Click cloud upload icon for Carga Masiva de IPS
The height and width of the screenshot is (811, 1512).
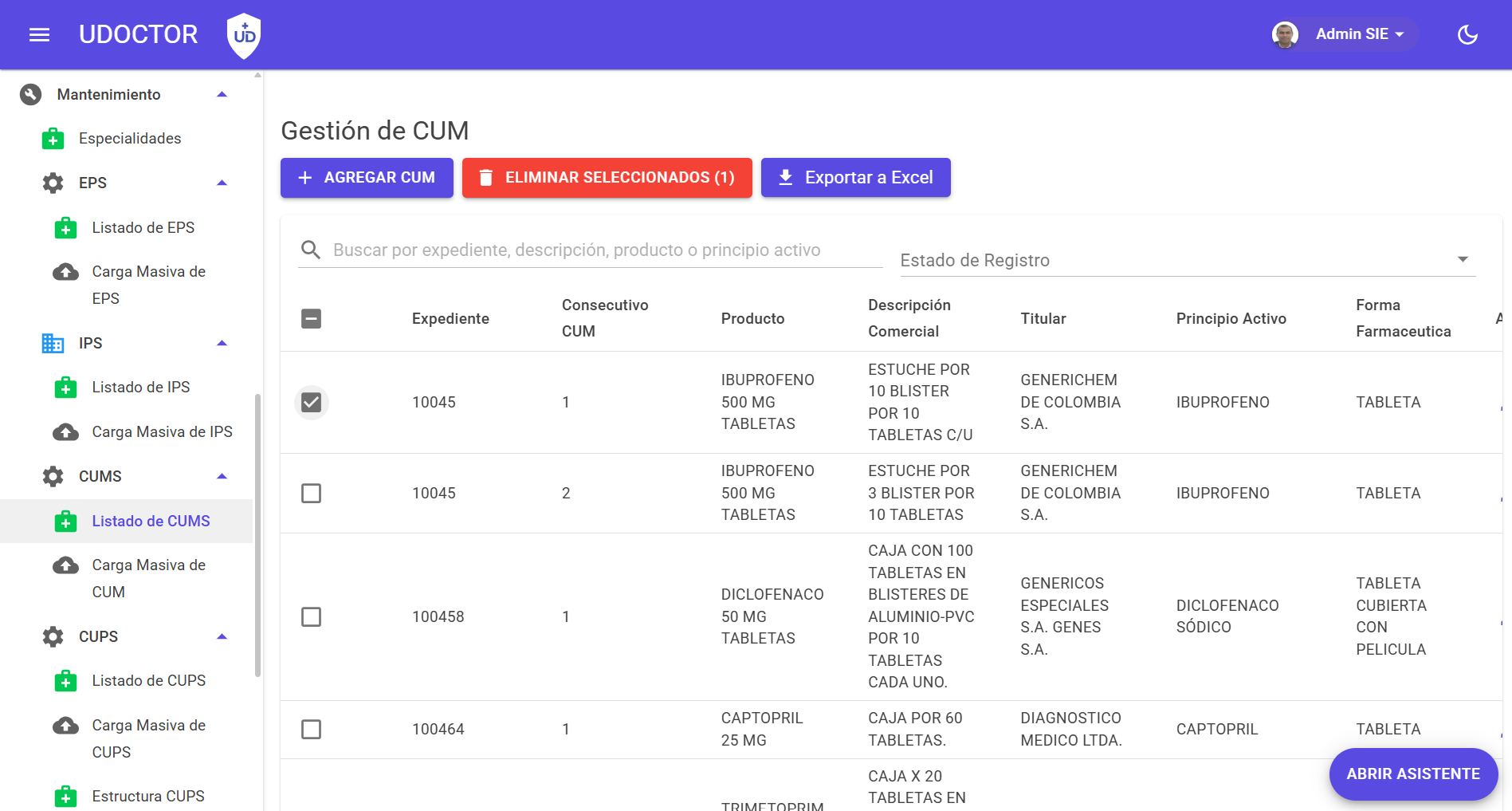coord(65,432)
